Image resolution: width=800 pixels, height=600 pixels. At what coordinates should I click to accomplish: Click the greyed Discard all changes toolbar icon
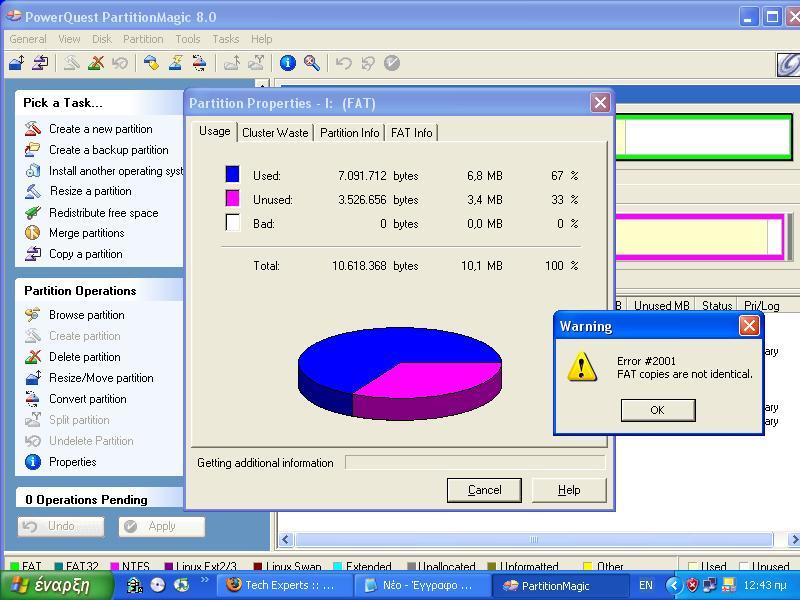pyautogui.click(x=368, y=63)
